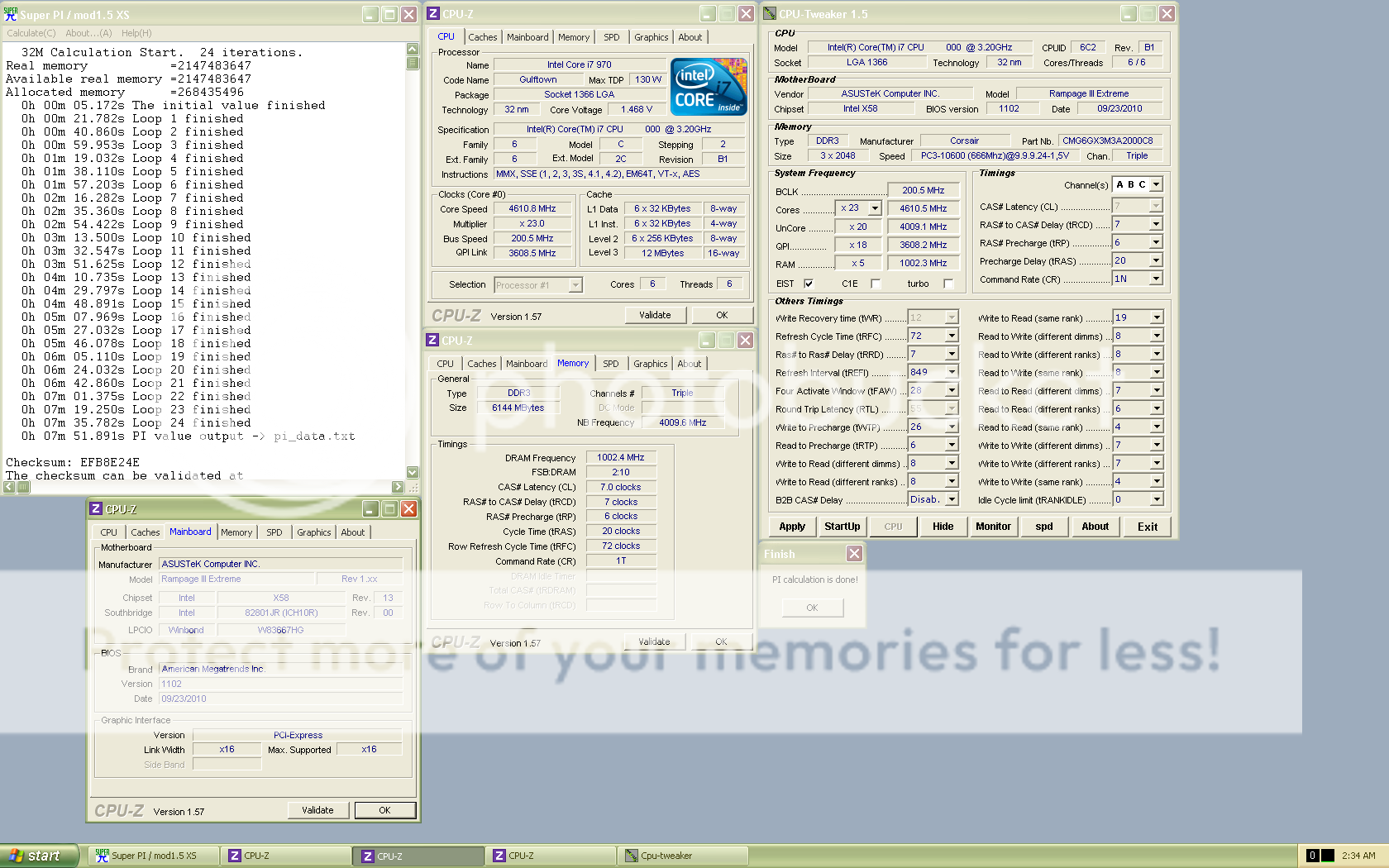Open the Calculate menu in Super PI
Screen dimensions: 1389x868
[31, 33]
